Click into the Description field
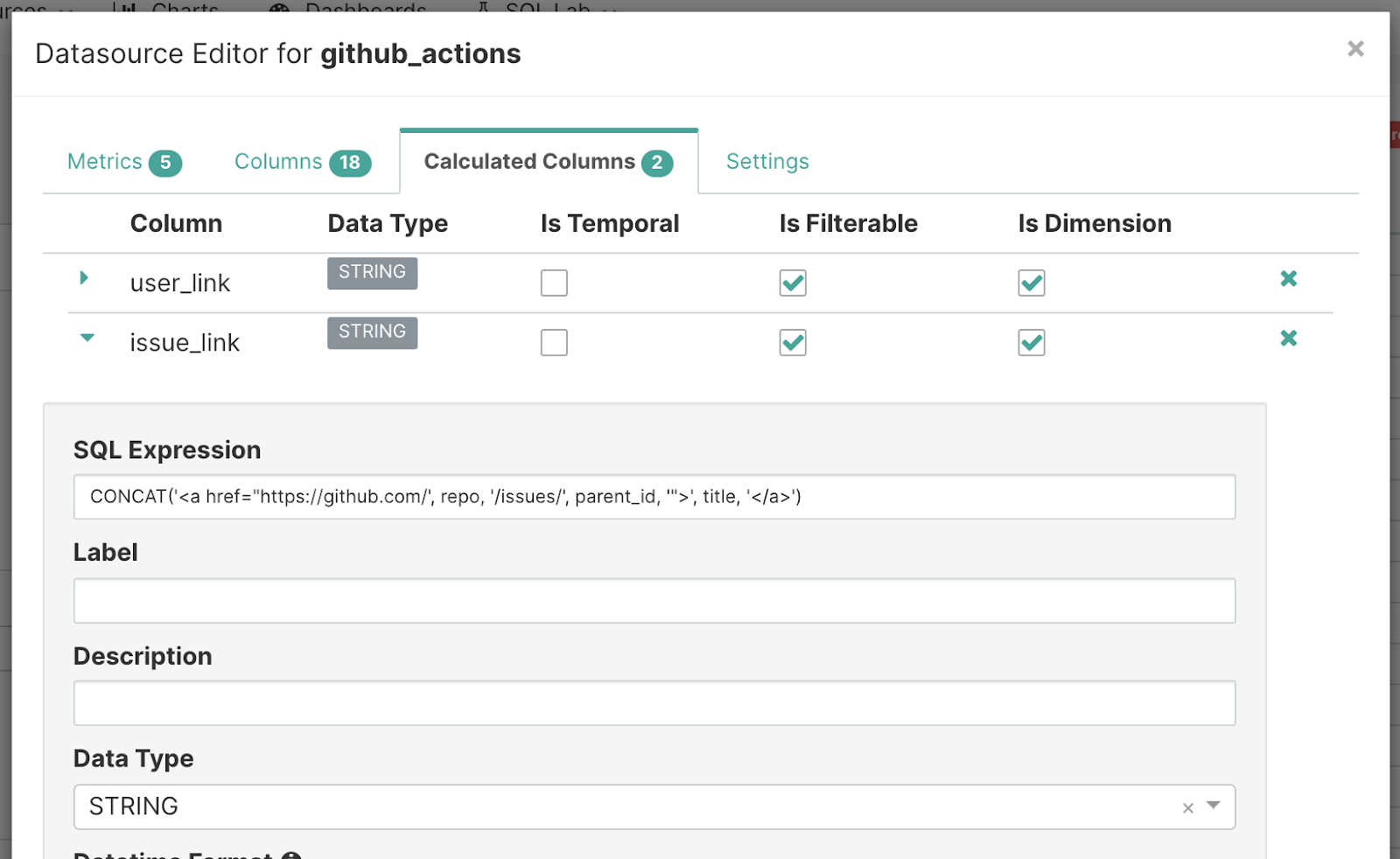Image resolution: width=1400 pixels, height=859 pixels. pos(654,703)
